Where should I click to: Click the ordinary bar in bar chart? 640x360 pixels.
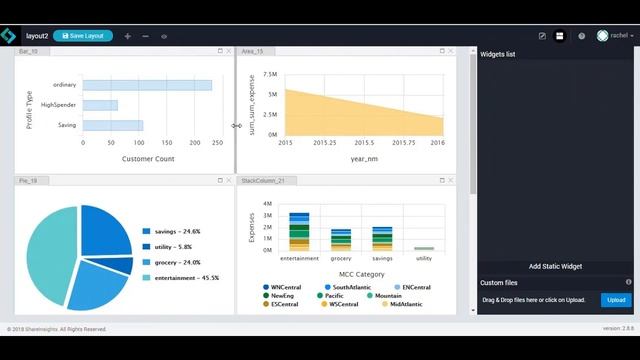pyautogui.click(x=147, y=85)
